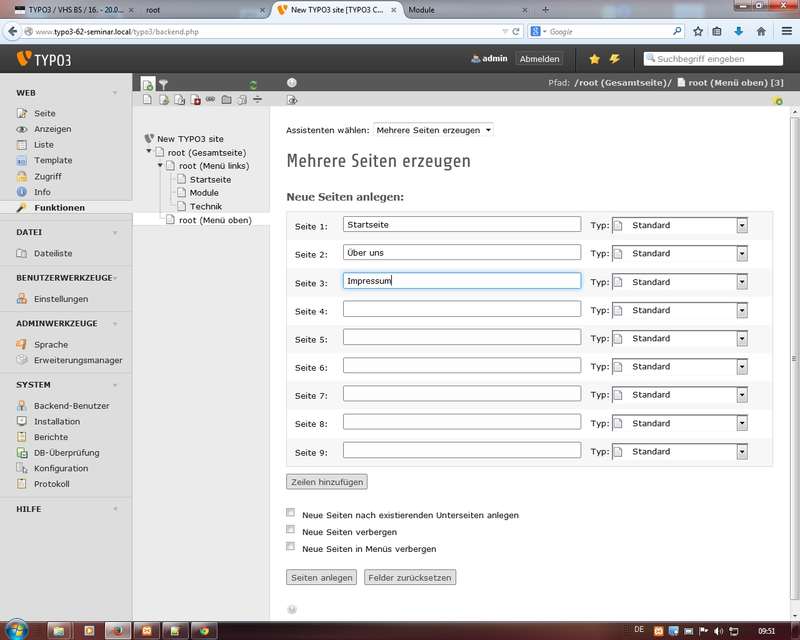Open the Anzeigen module
The image size is (800, 640).
(53, 129)
